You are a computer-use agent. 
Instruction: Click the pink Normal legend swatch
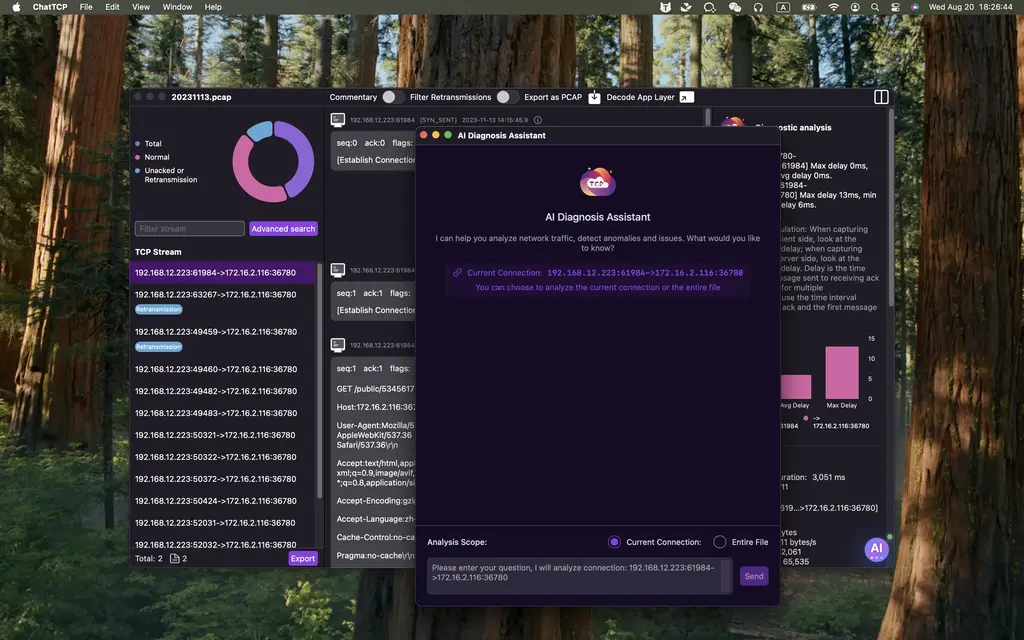[138, 157]
